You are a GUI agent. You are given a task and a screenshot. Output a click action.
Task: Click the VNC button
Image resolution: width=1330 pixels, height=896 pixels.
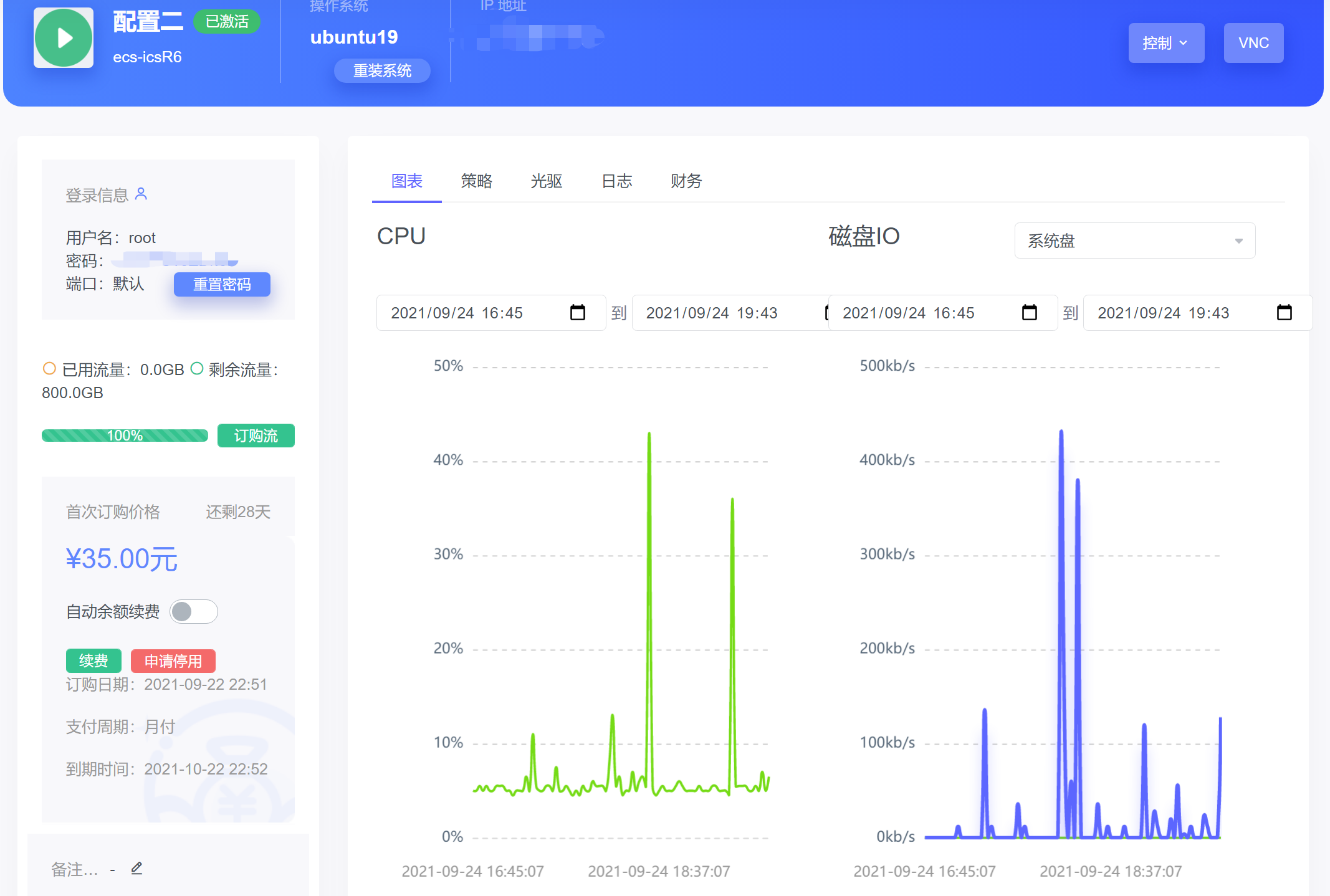tap(1253, 43)
